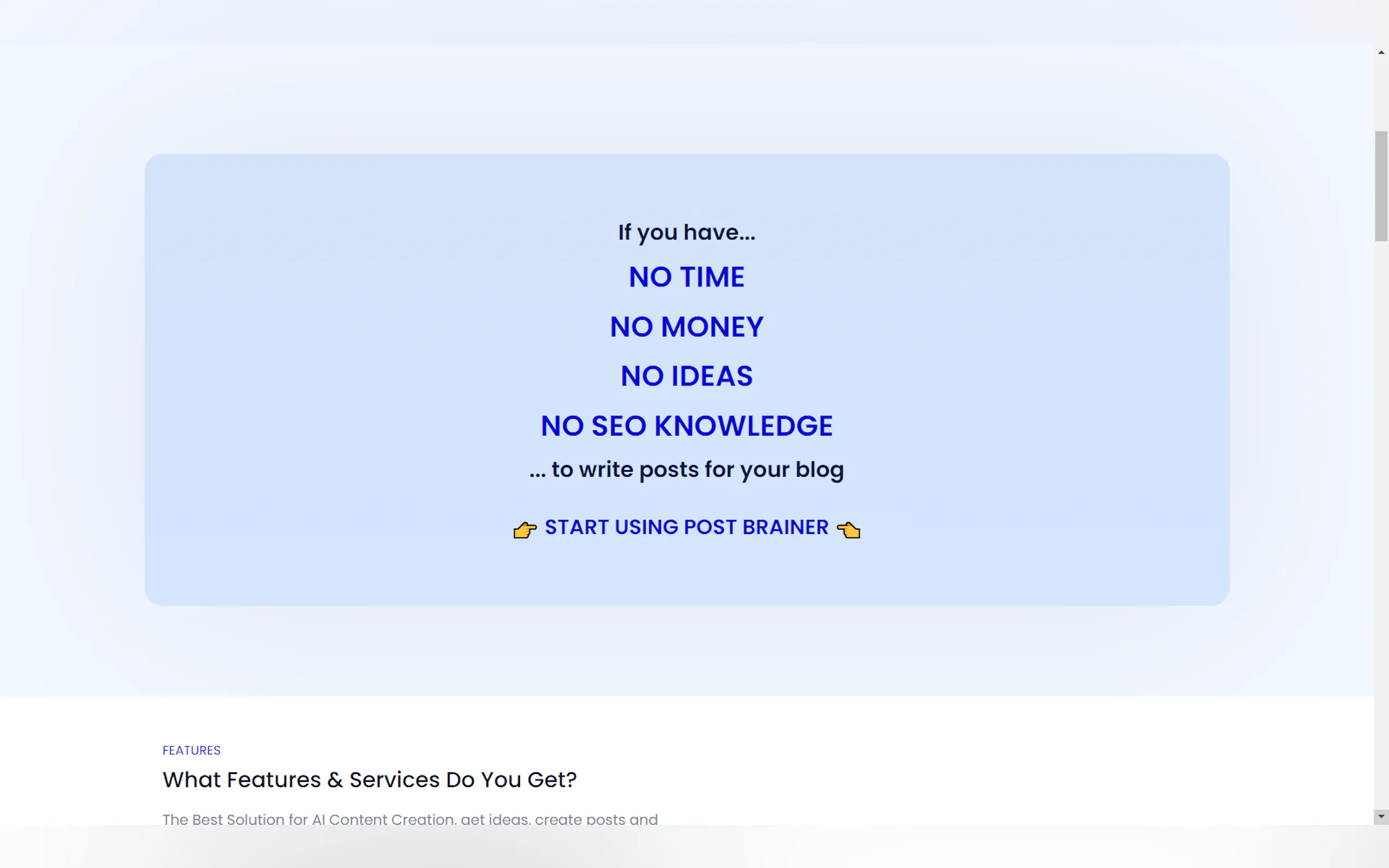
Task: Click the scrollbar track below the thumb
Action: pos(1381,517)
